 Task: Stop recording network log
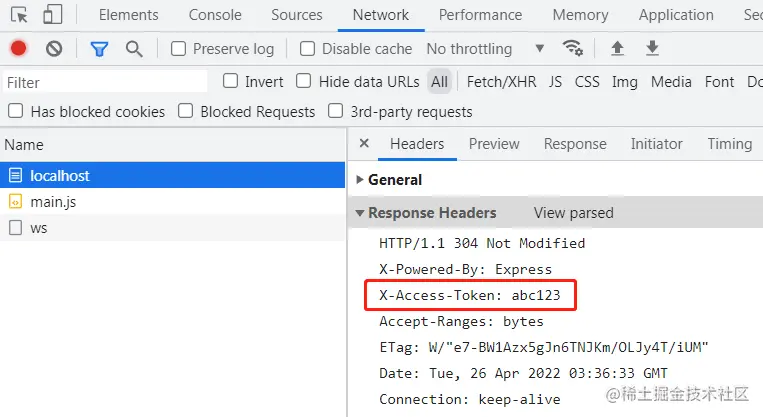point(19,48)
